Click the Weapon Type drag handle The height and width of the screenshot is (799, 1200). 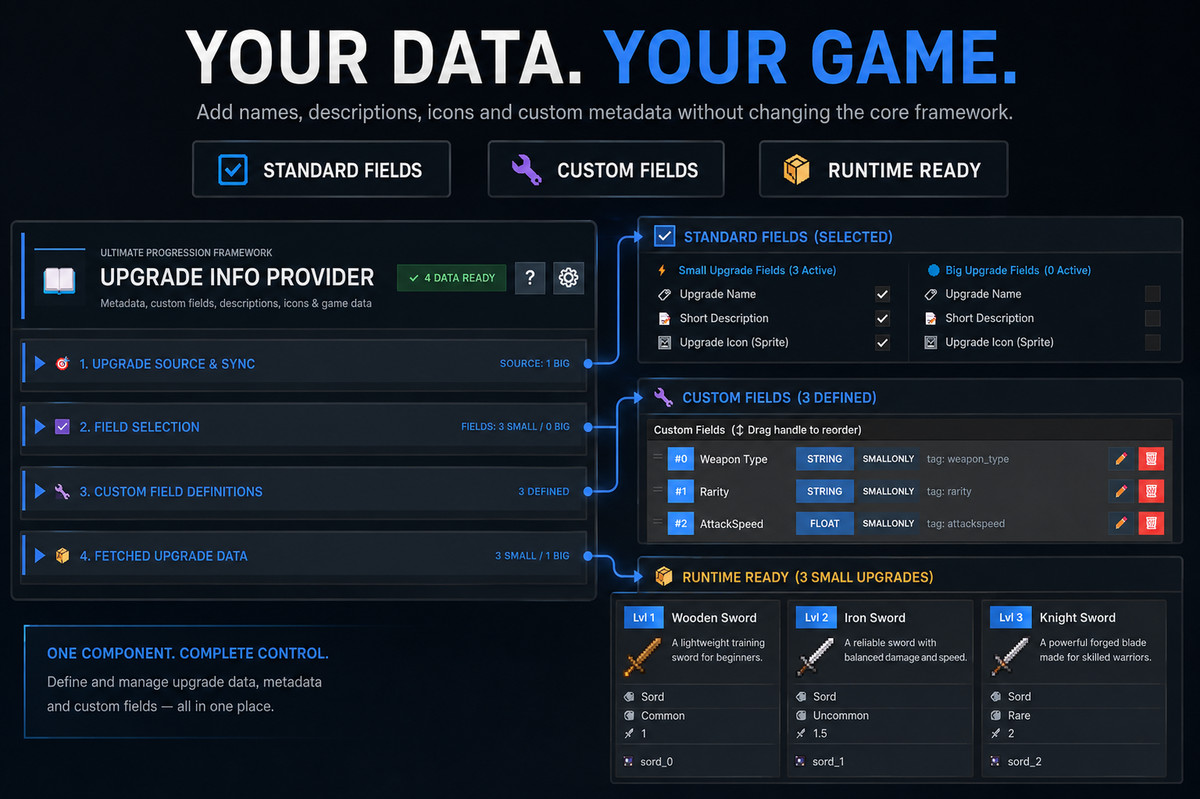pos(658,458)
